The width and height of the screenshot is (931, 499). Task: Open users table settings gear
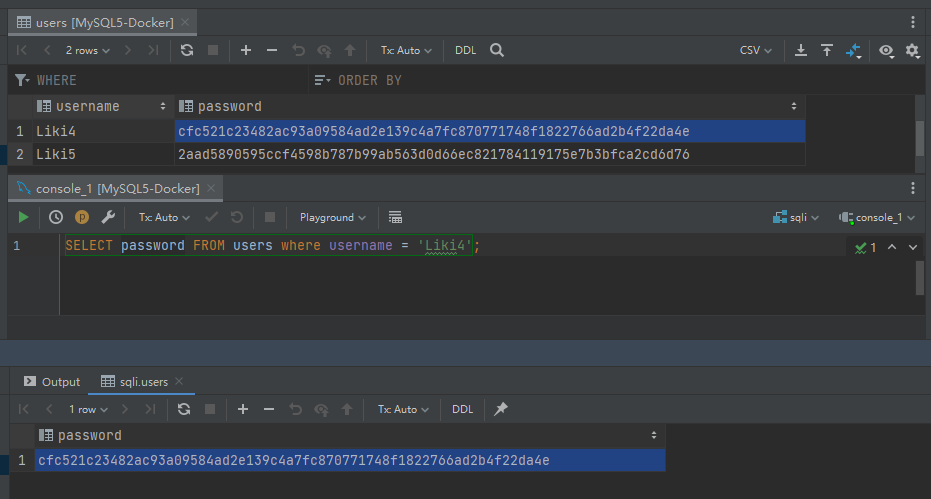[912, 50]
